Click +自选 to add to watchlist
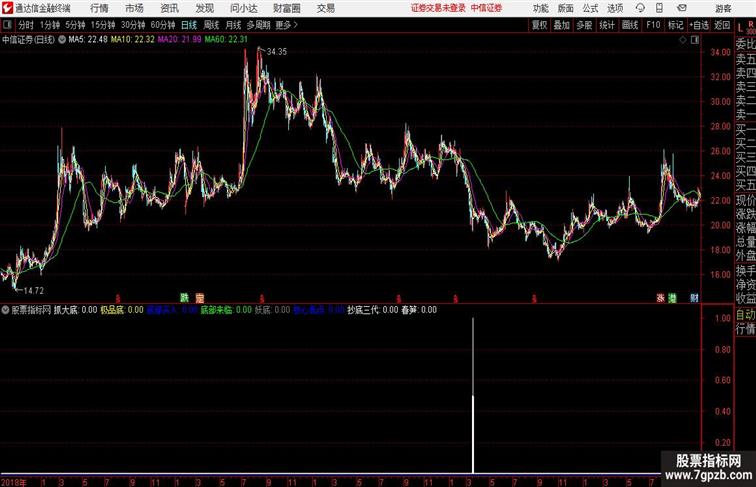756x487 pixels. click(x=699, y=25)
